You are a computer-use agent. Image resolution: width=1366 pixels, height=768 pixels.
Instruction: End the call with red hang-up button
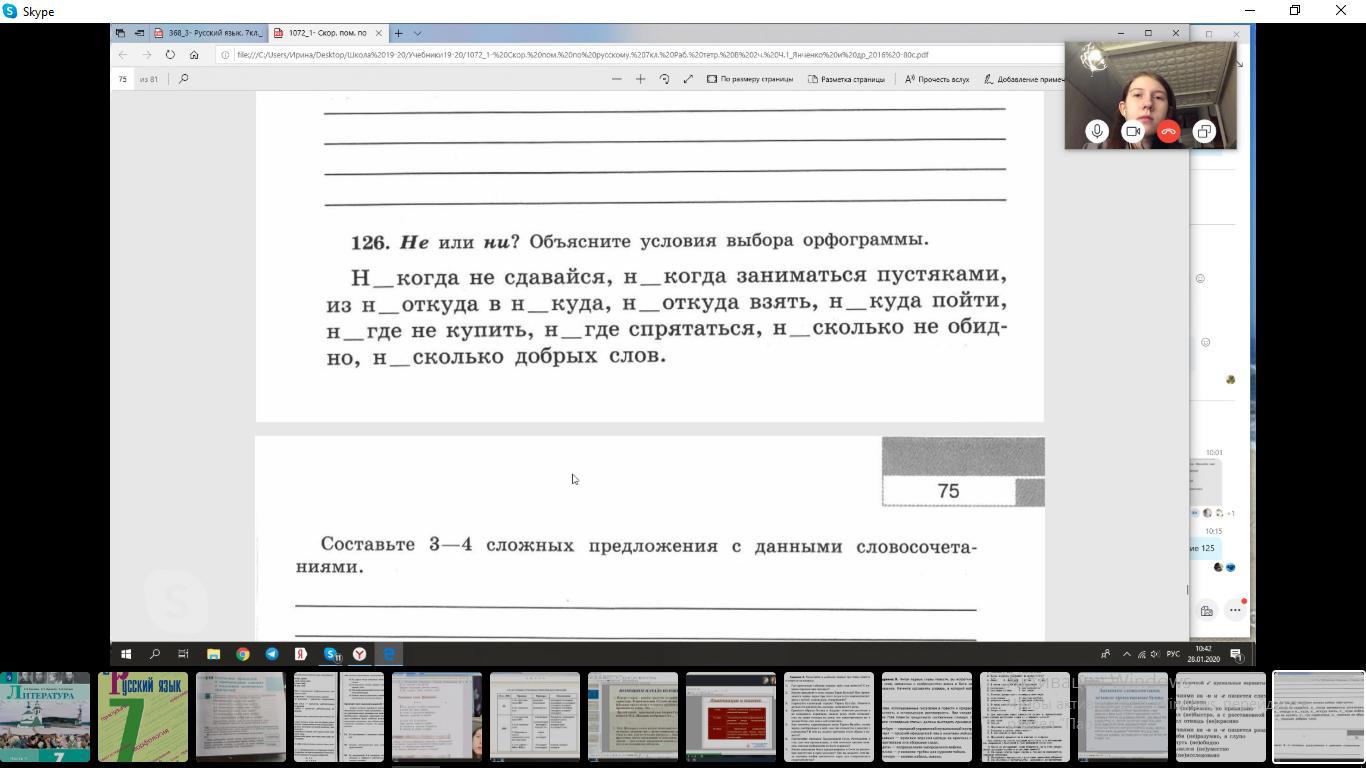click(x=1168, y=132)
